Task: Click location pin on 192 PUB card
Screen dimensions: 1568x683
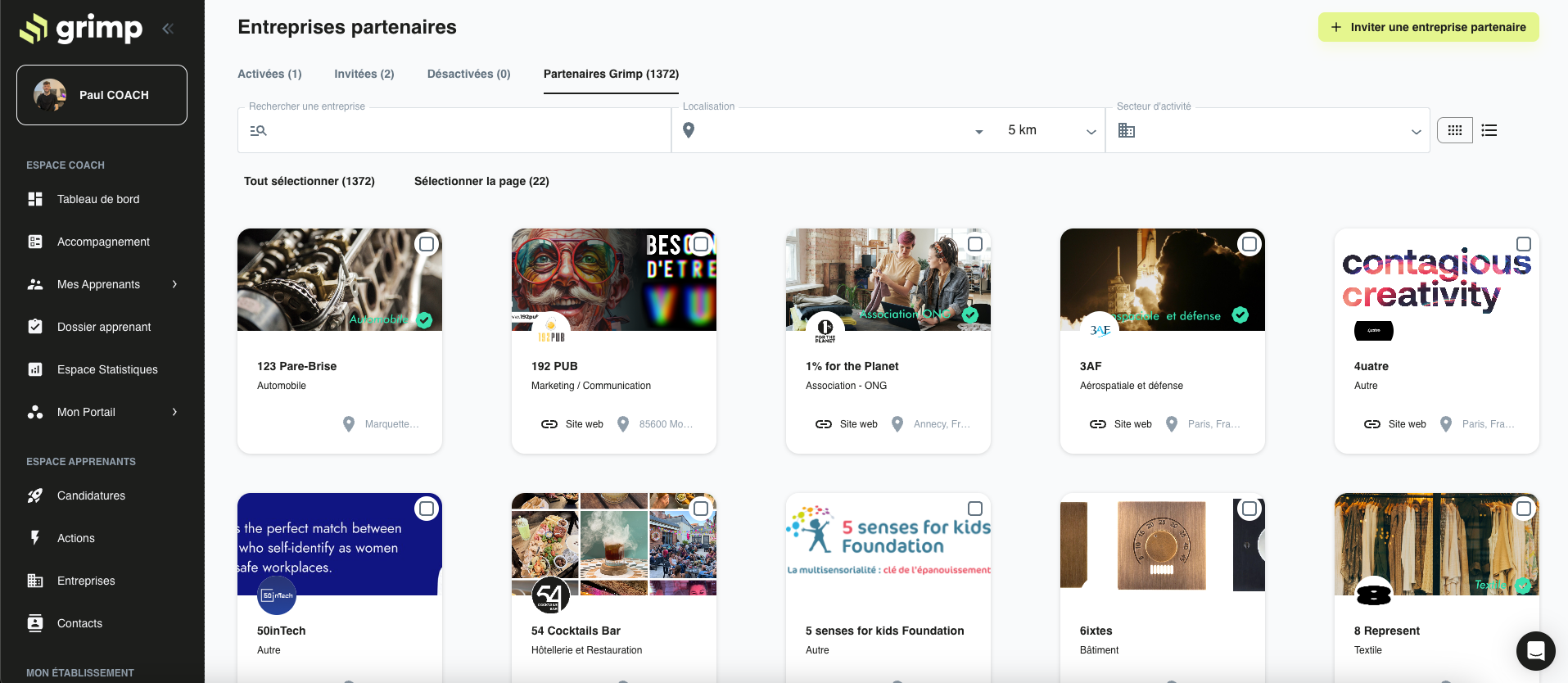Action: click(623, 424)
